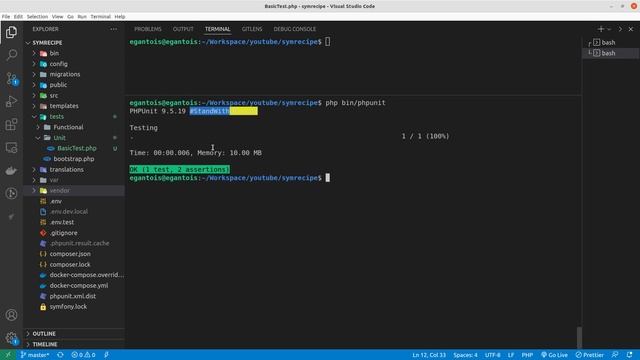The width and height of the screenshot is (640, 360).
Task: Open remote window indicator in status bar
Action: 8,355
